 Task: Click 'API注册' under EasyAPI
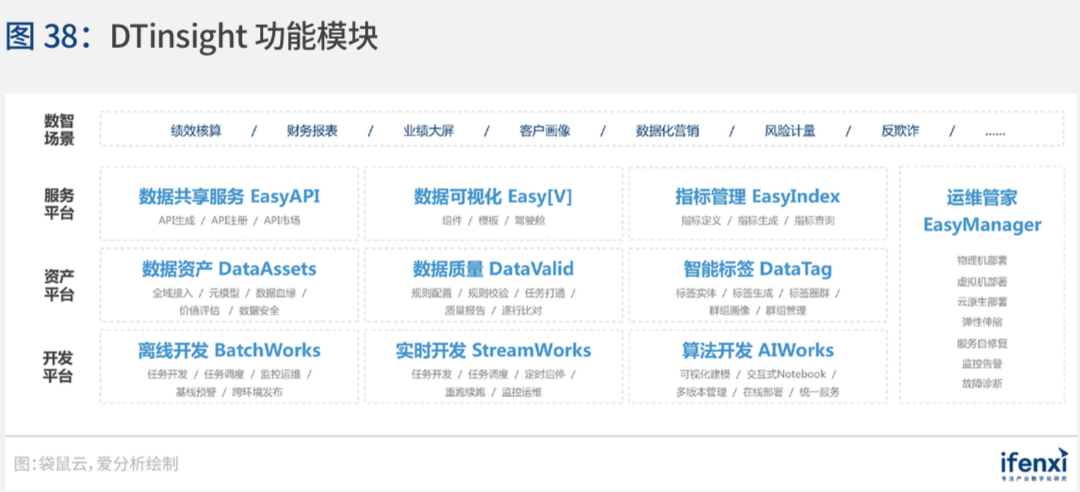coord(229,221)
